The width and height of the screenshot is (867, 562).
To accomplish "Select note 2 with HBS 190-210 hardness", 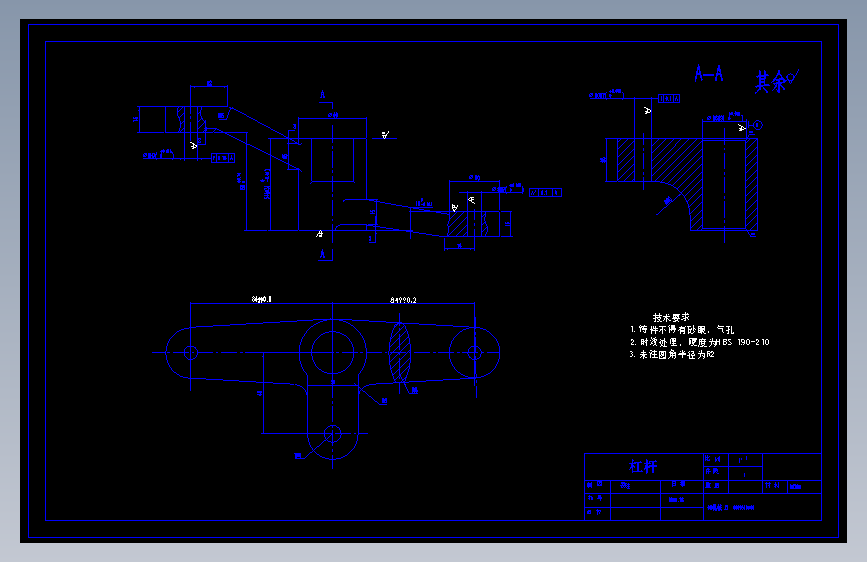I will click(x=699, y=342).
